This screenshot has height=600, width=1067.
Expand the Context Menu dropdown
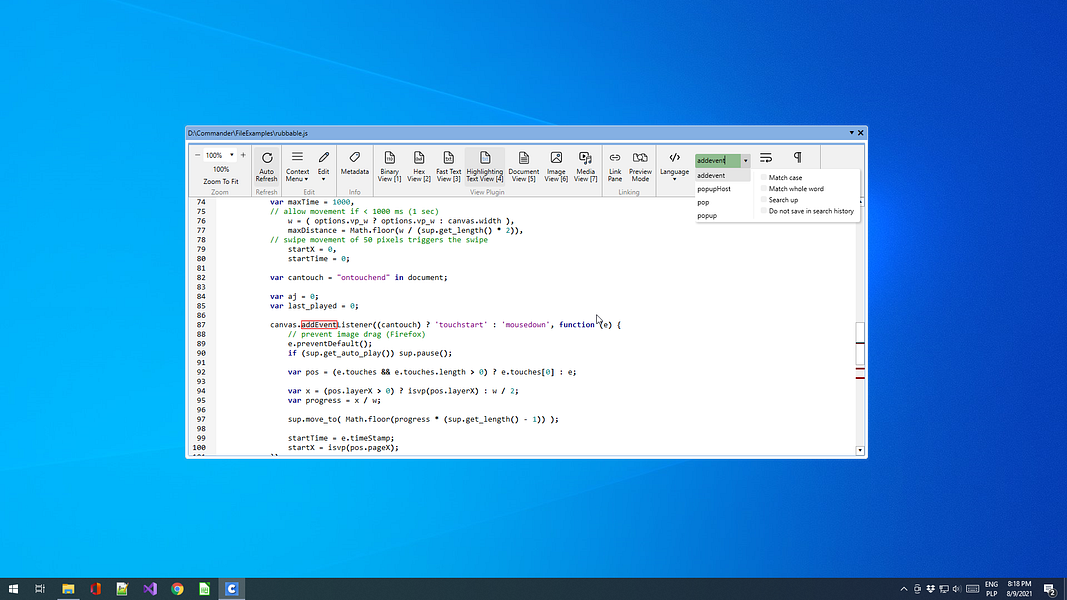coord(297,166)
